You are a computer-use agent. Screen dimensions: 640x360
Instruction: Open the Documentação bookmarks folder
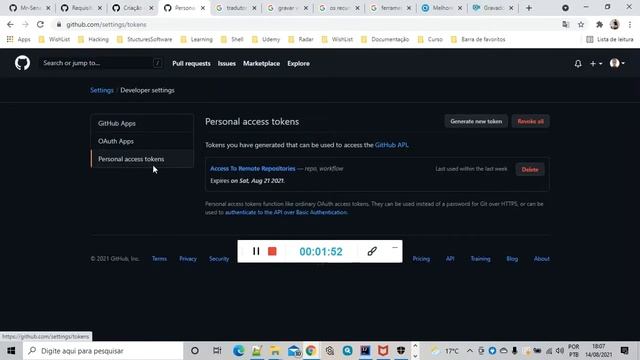(386, 40)
